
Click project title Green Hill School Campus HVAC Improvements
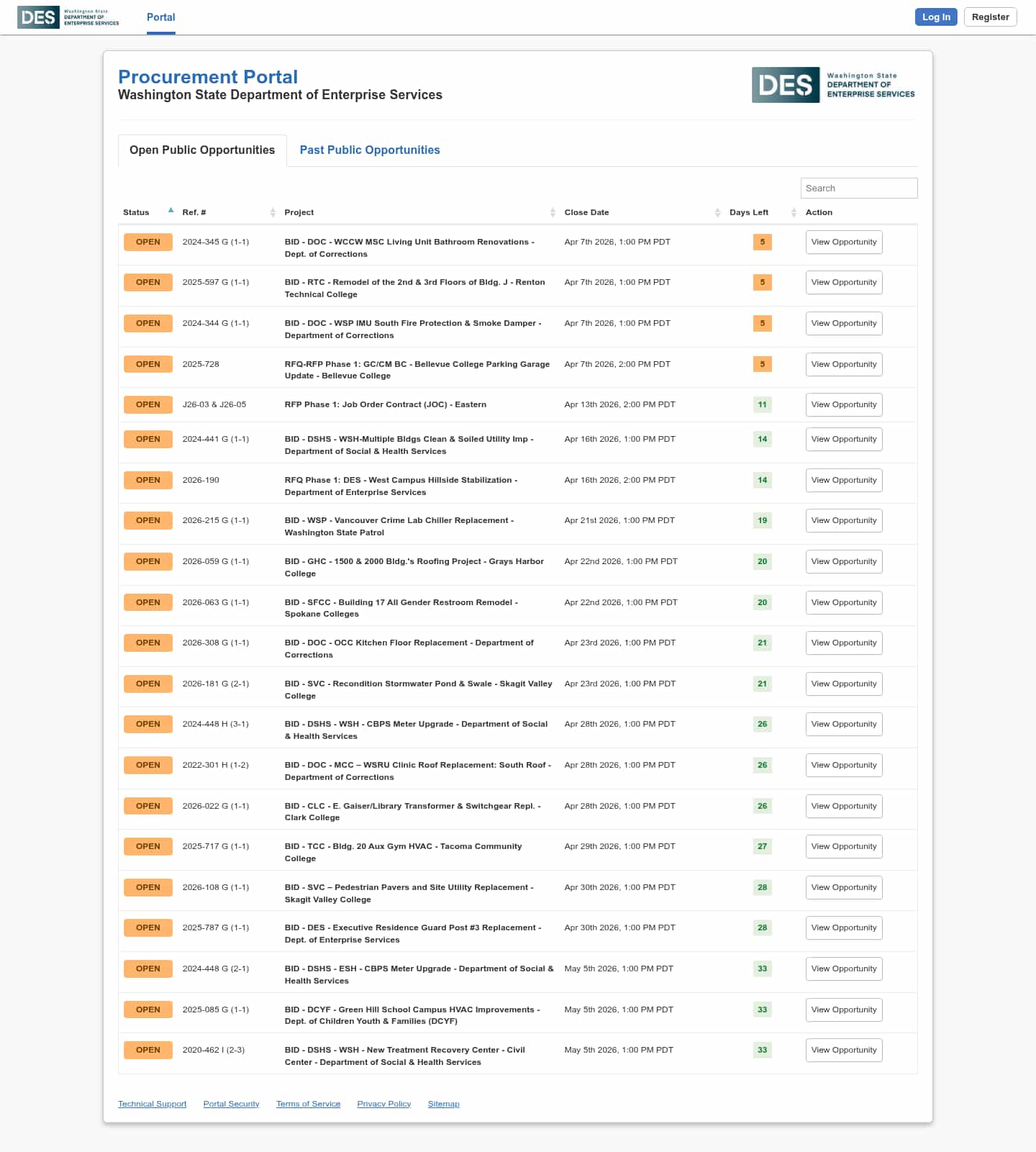tap(412, 1015)
